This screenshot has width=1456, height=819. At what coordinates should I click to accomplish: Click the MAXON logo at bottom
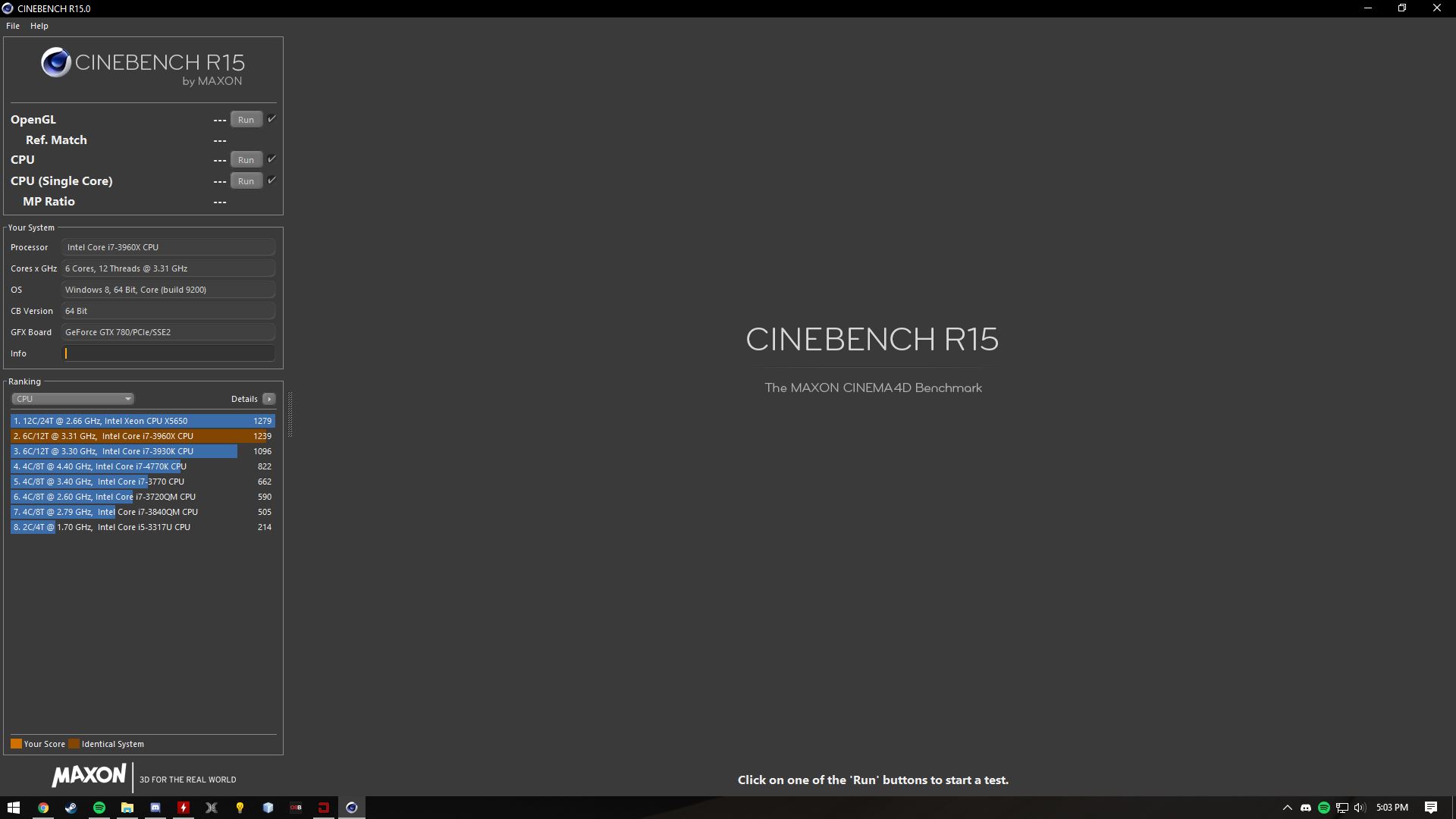89,775
